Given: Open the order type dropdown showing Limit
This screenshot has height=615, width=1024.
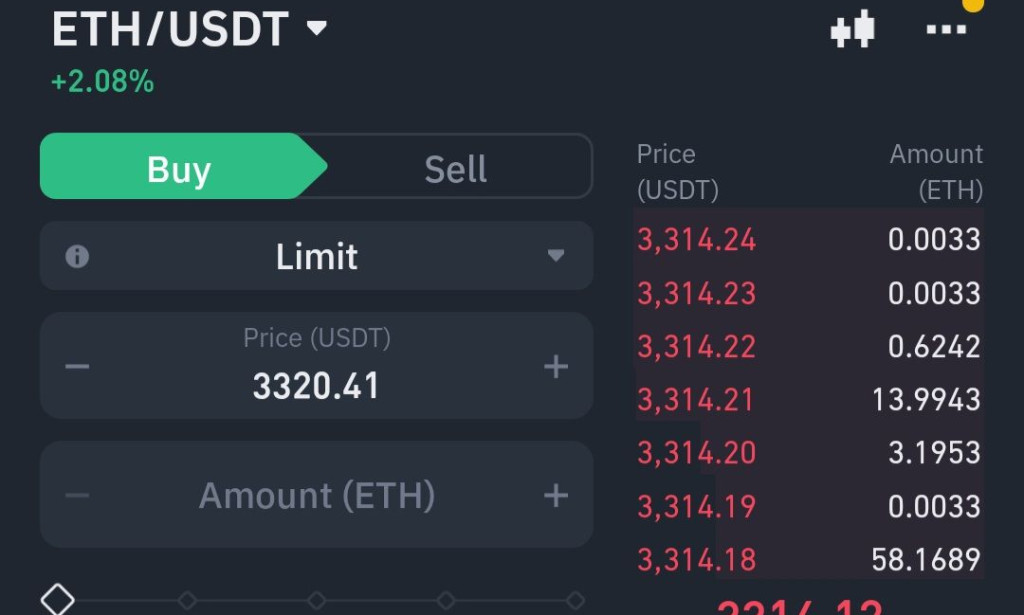Looking at the screenshot, I should pos(317,255).
